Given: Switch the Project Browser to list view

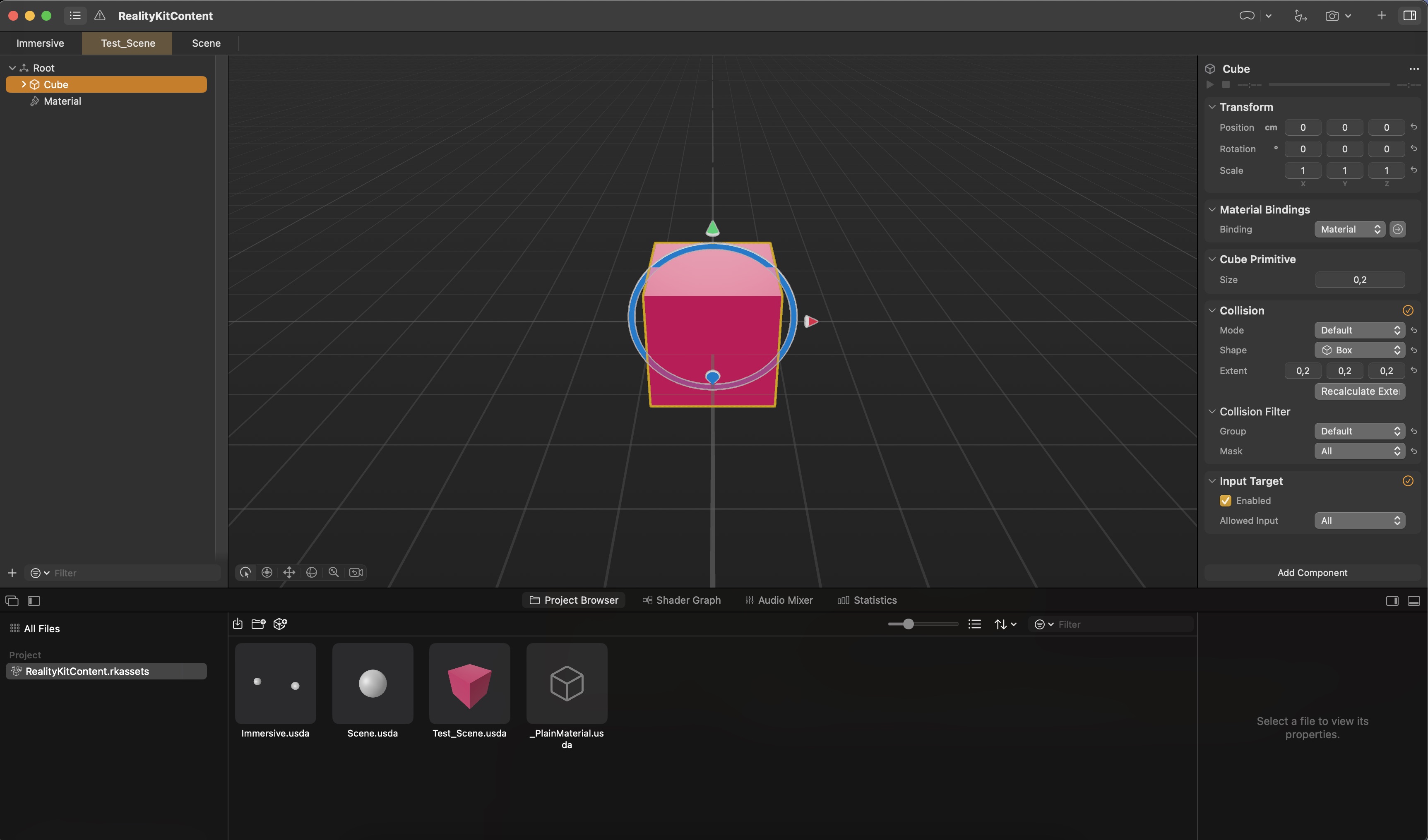Looking at the screenshot, I should [x=975, y=624].
